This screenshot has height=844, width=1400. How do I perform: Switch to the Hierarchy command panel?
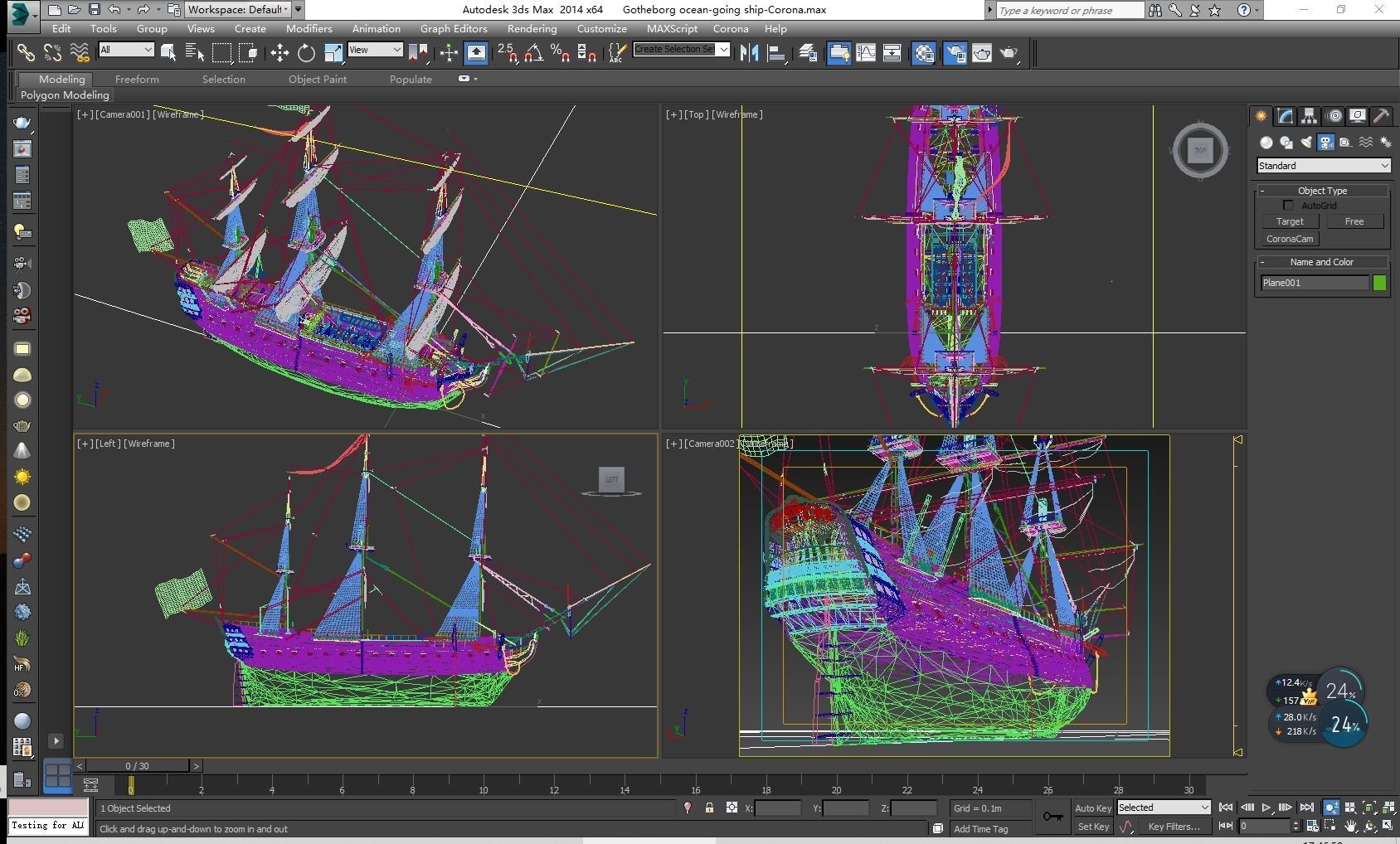pyautogui.click(x=1309, y=116)
